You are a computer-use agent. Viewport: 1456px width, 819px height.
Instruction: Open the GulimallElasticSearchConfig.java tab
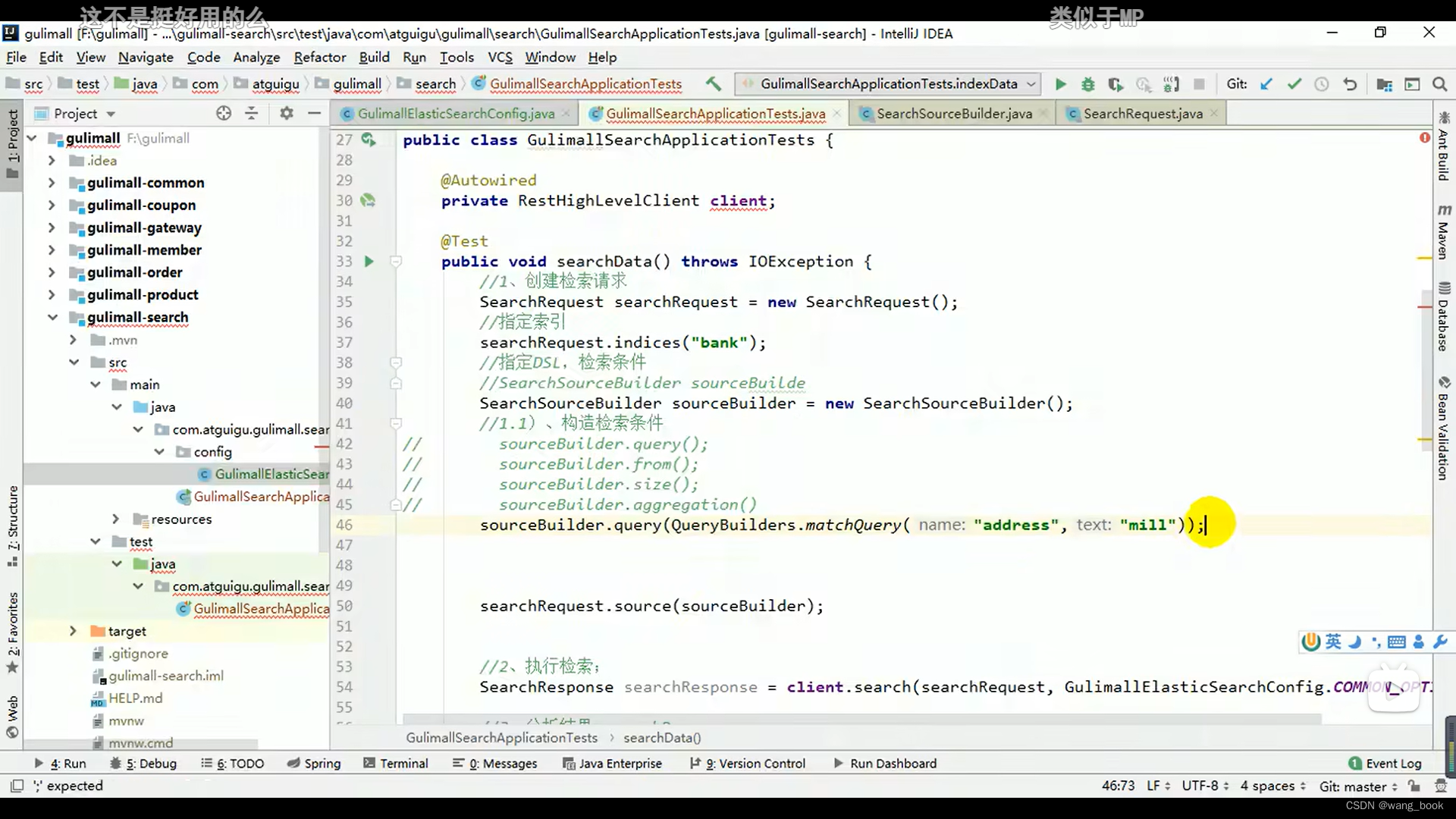point(457,113)
